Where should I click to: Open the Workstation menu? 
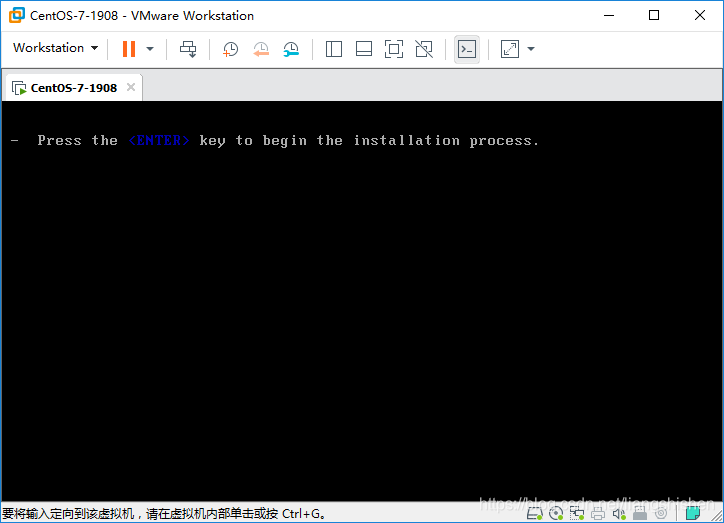click(55, 48)
